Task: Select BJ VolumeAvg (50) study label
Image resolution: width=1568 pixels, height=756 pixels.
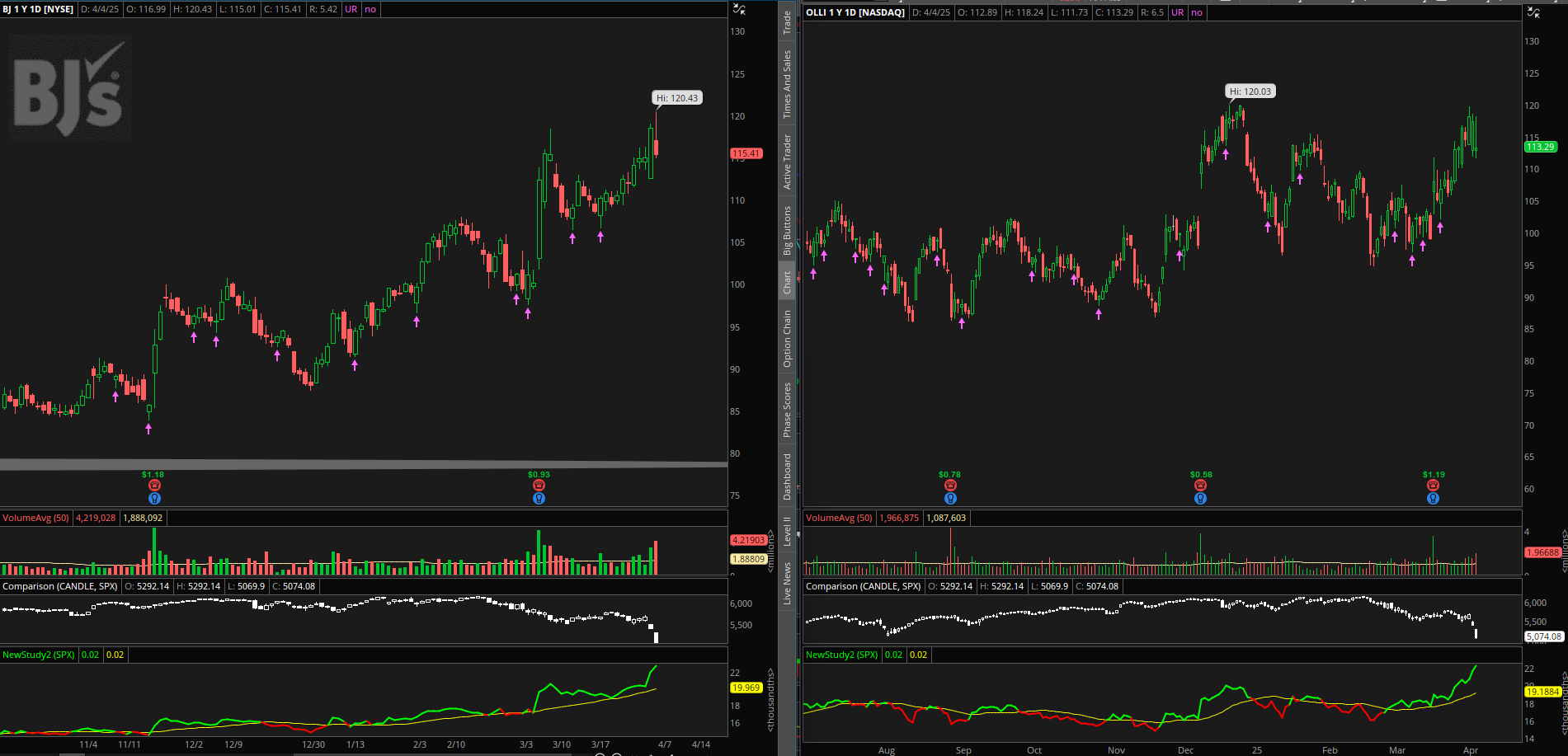Action: (36, 518)
